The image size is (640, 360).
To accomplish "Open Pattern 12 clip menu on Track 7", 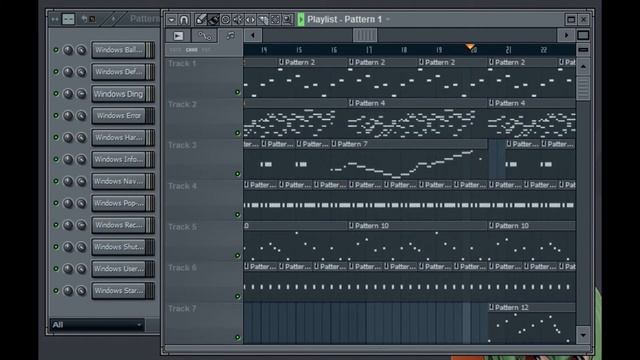I will (491, 307).
